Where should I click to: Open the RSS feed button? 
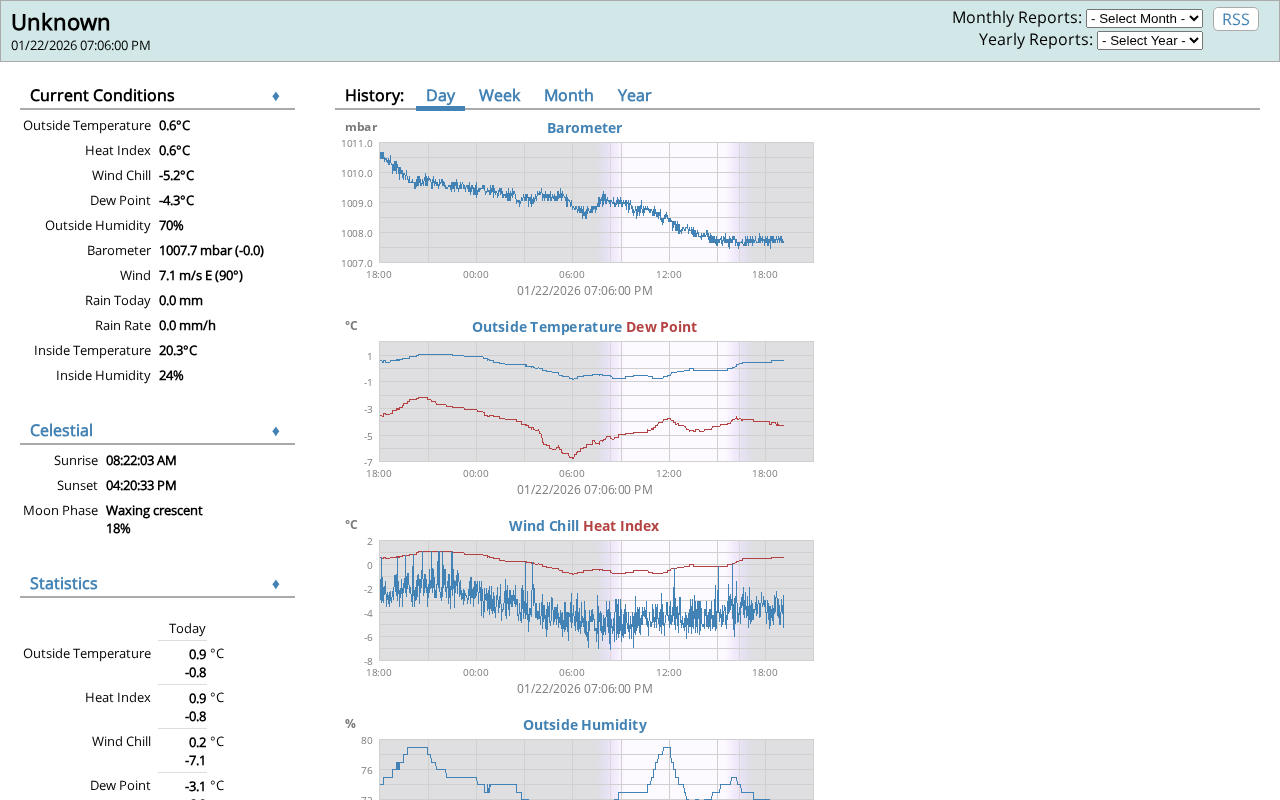coord(1236,19)
